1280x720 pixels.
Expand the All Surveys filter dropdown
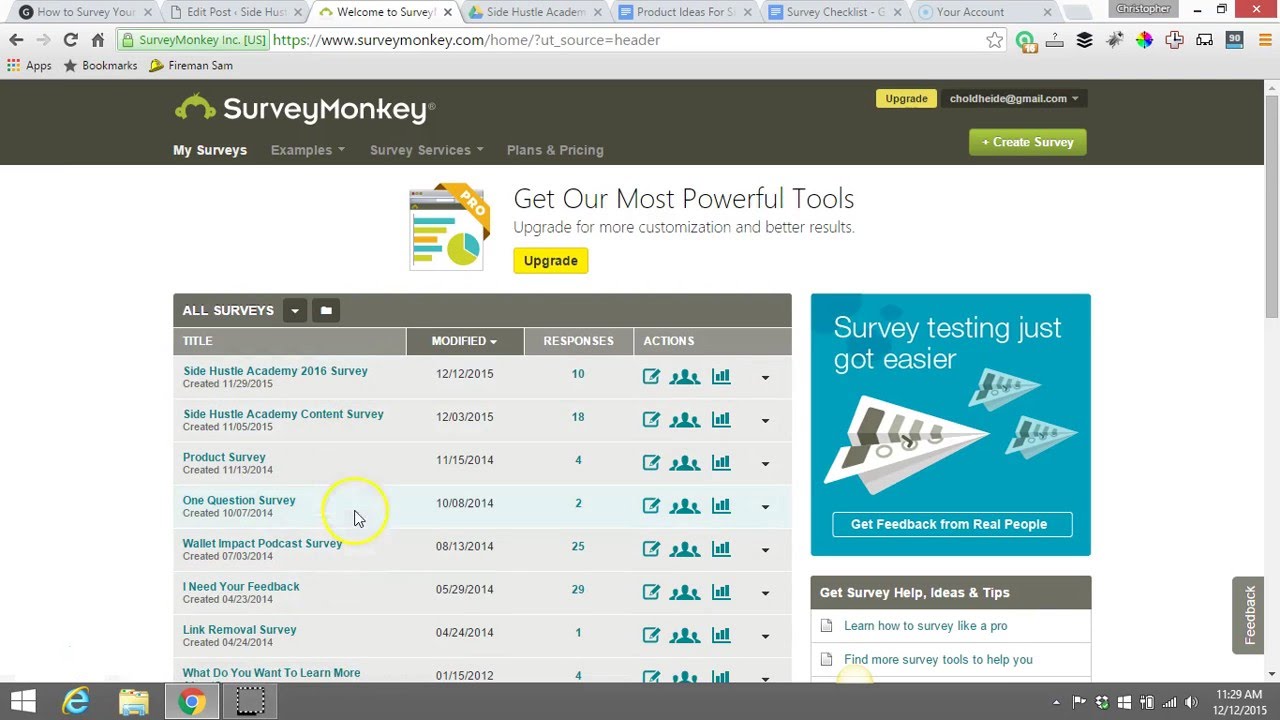(294, 310)
